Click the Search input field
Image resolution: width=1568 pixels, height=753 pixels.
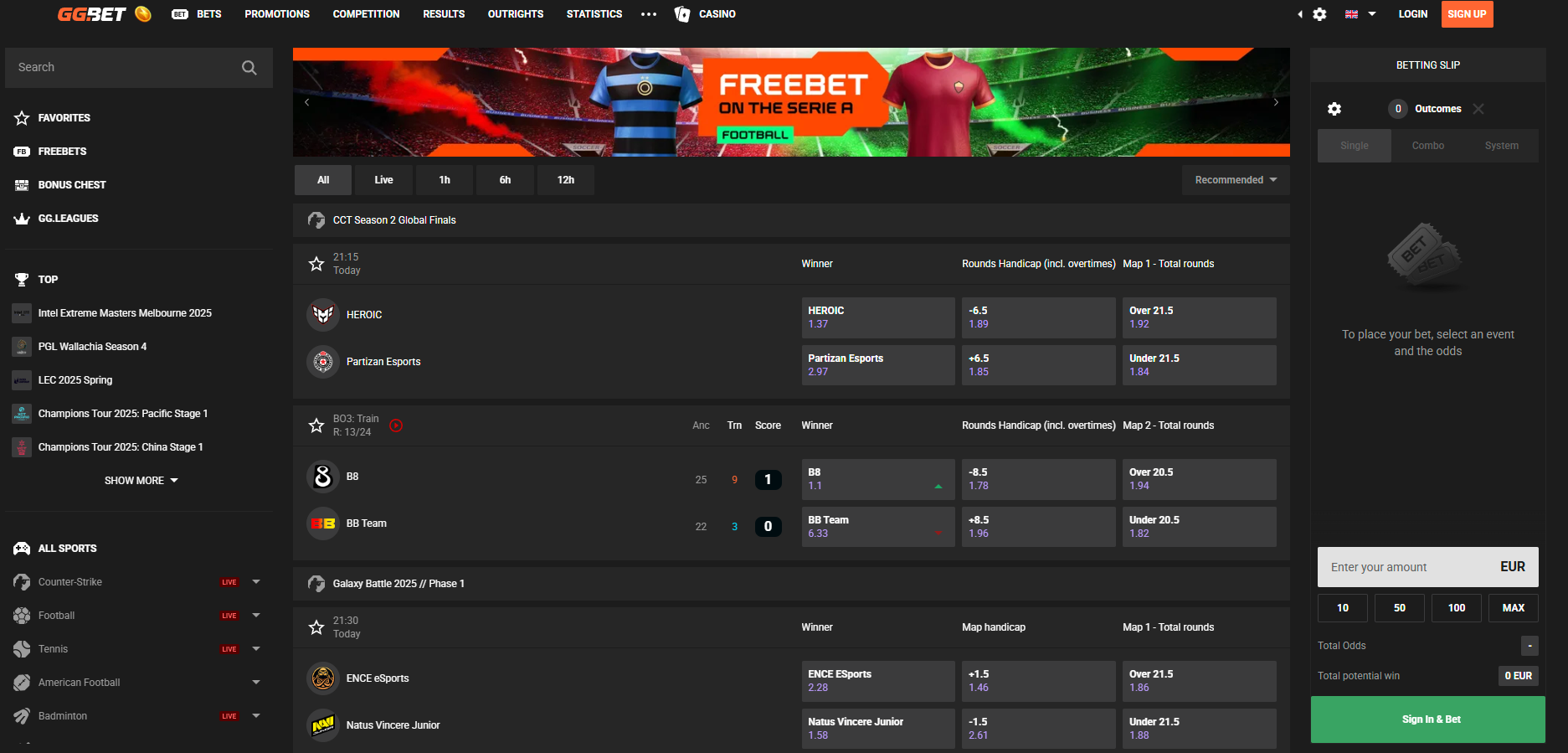pyautogui.click(x=139, y=68)
